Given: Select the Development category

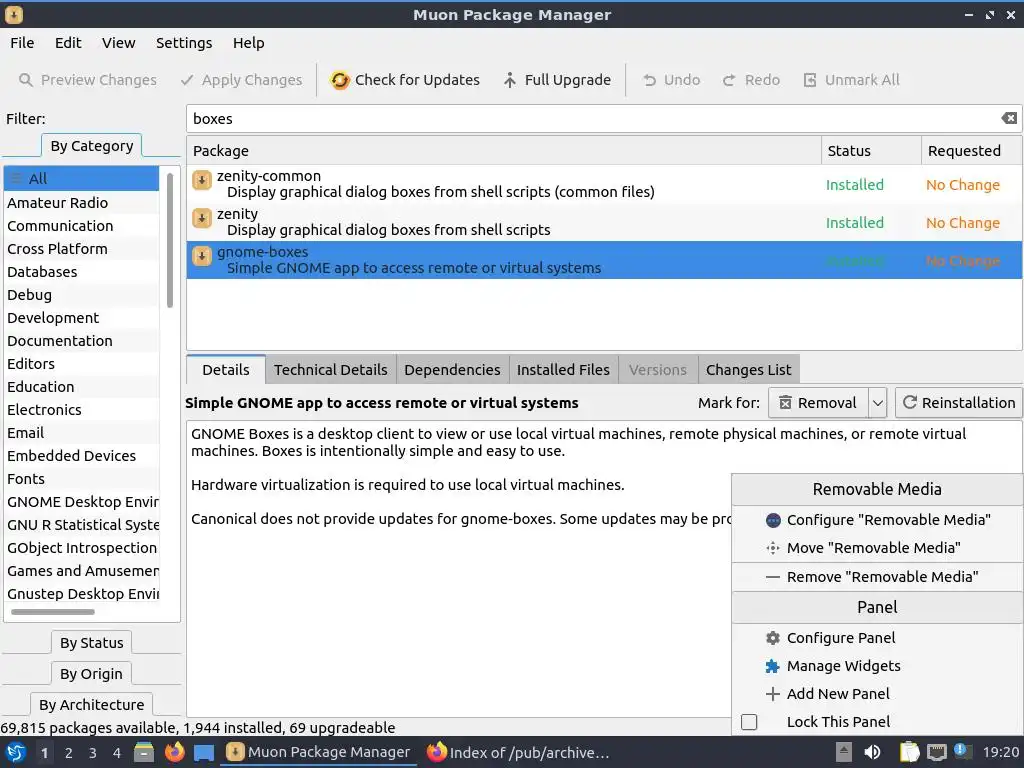Looking at the screenshot, I should point(81,317).
